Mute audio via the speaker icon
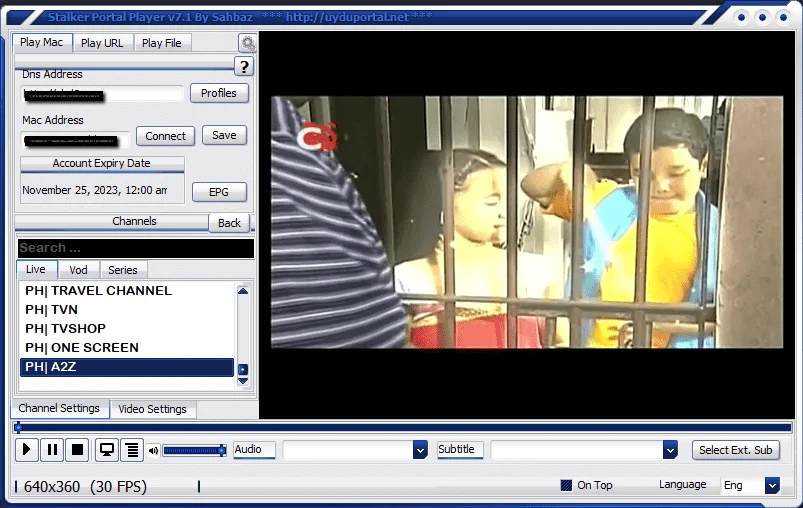Image resolution: width=803 pixels, height=508 pixels. [153, 451]
